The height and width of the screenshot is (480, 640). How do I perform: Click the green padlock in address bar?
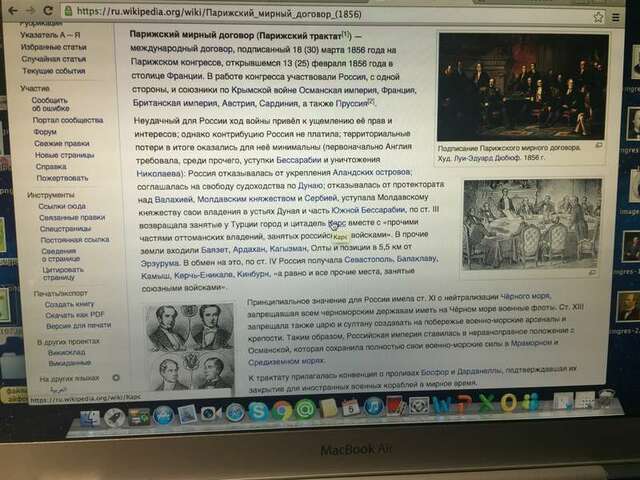(x=68, y=11)
